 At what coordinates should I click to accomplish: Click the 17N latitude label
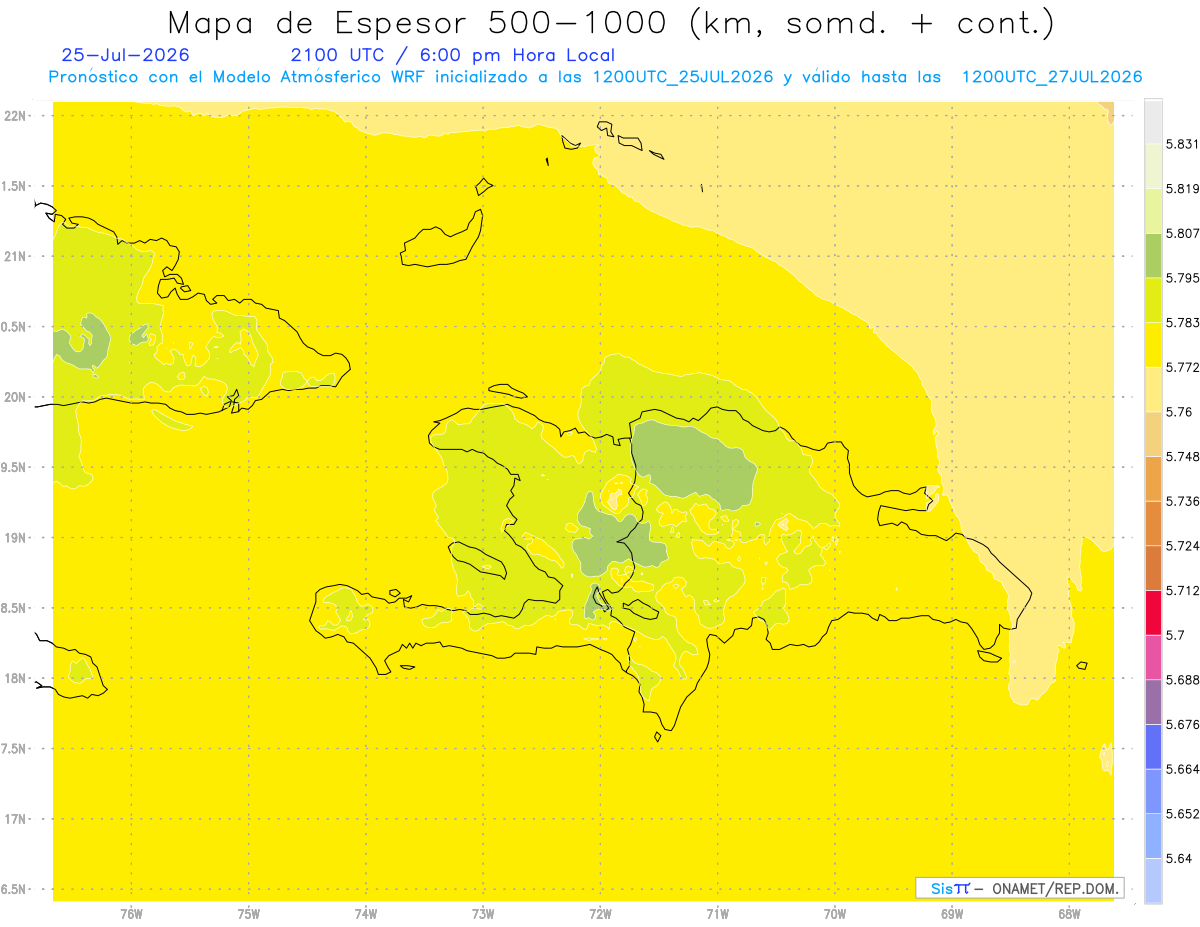click(x=15, y=820)
